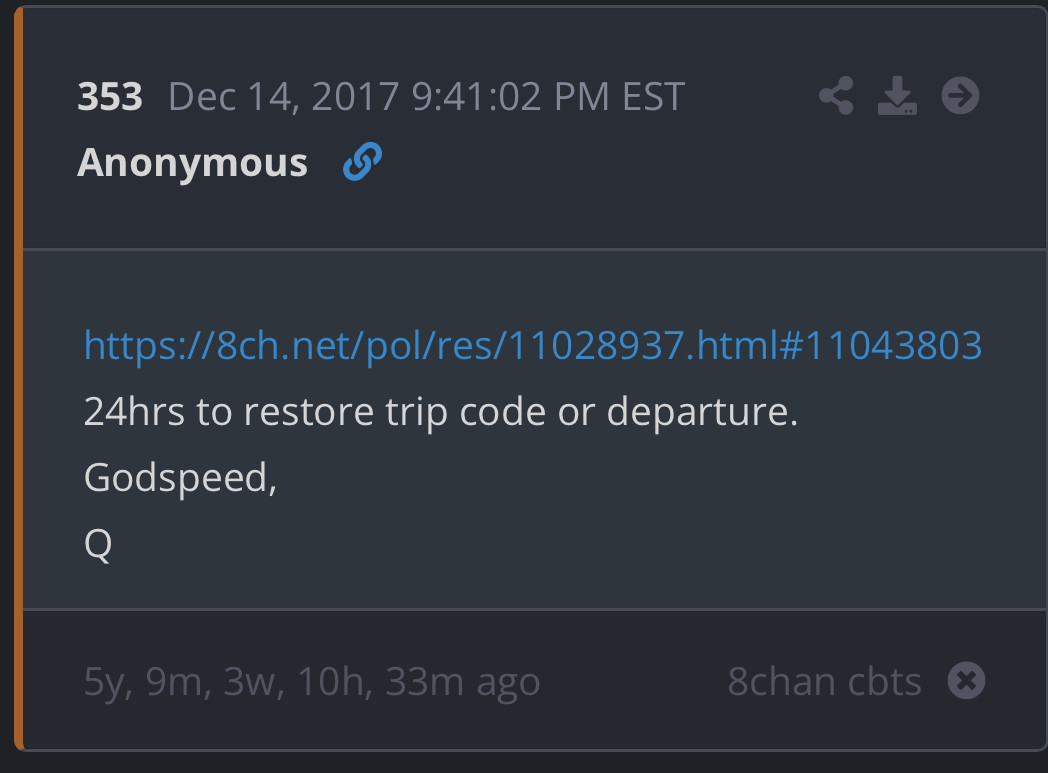Click the post number 353
This screenshot has height=773, width=1048.
point(110,97)
